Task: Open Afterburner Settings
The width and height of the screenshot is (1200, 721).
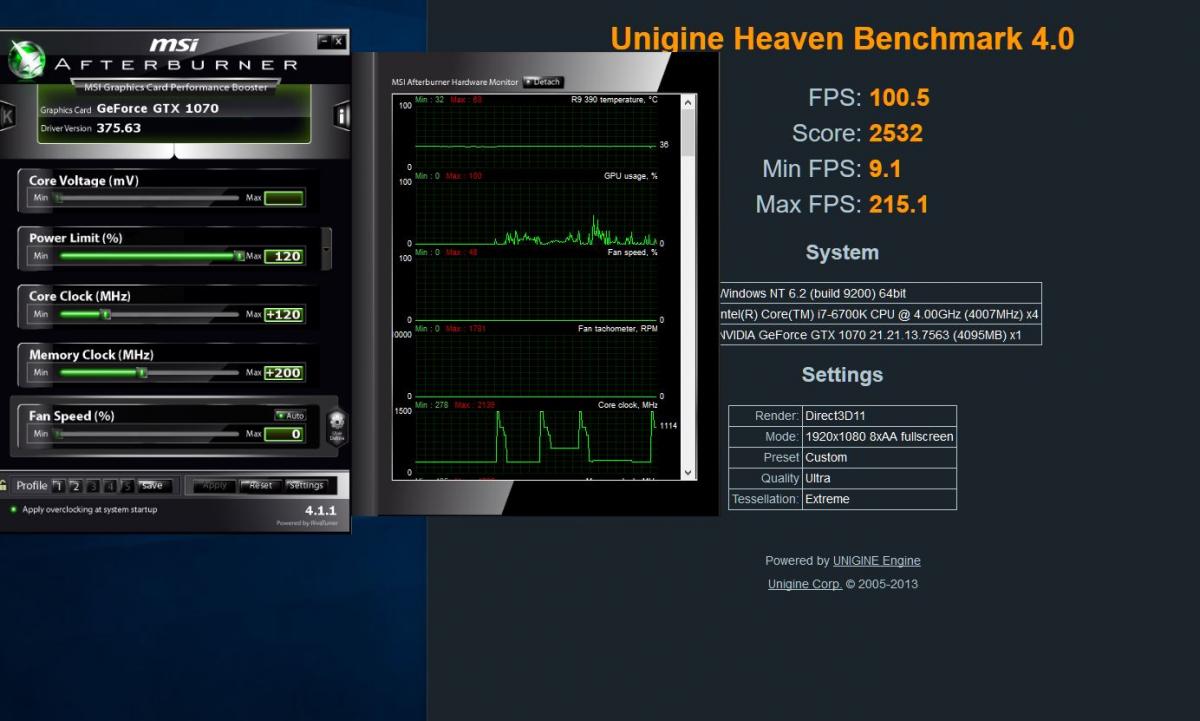Action: click(x=306, y=486)
